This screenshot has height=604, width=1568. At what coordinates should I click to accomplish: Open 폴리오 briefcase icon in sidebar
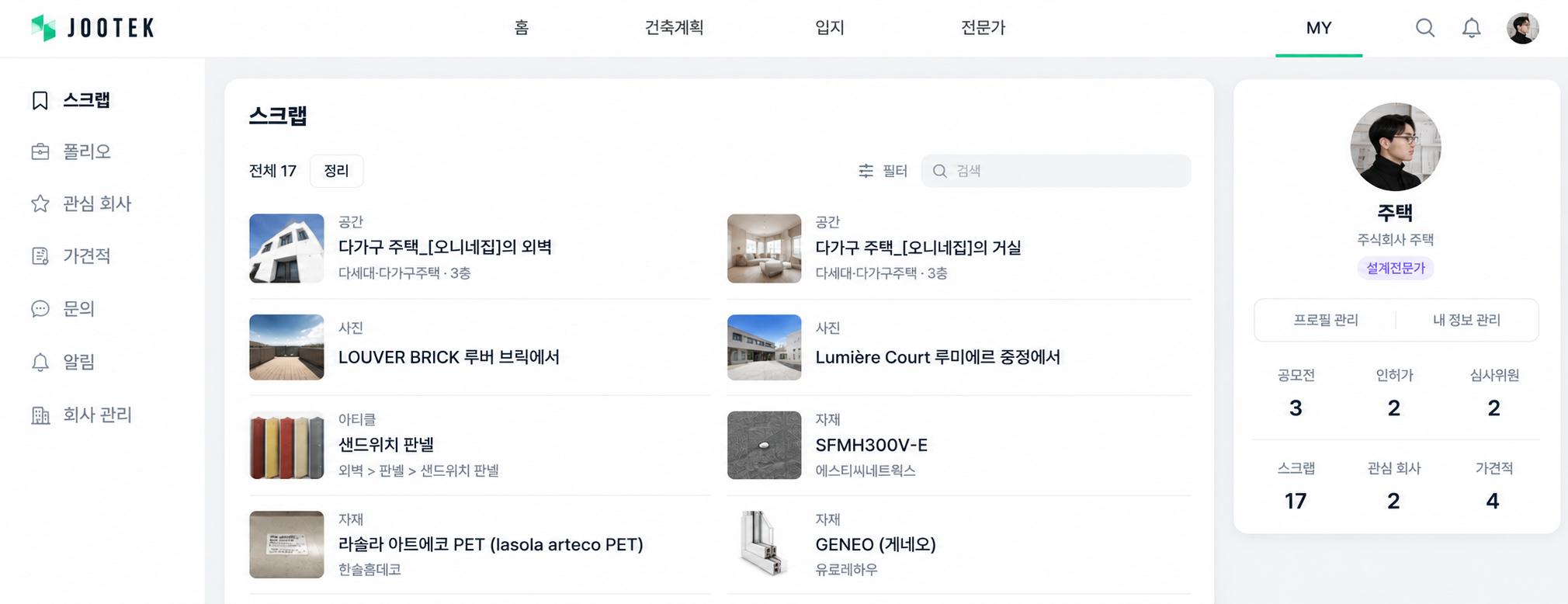(x=40, y=151)
